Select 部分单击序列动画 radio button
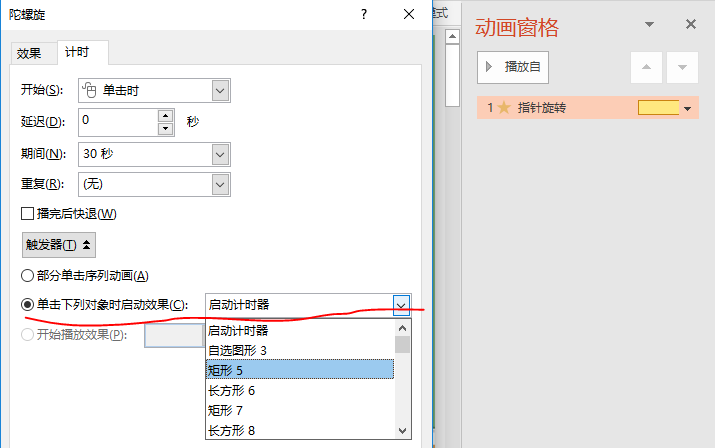 [x=27, y=276]
